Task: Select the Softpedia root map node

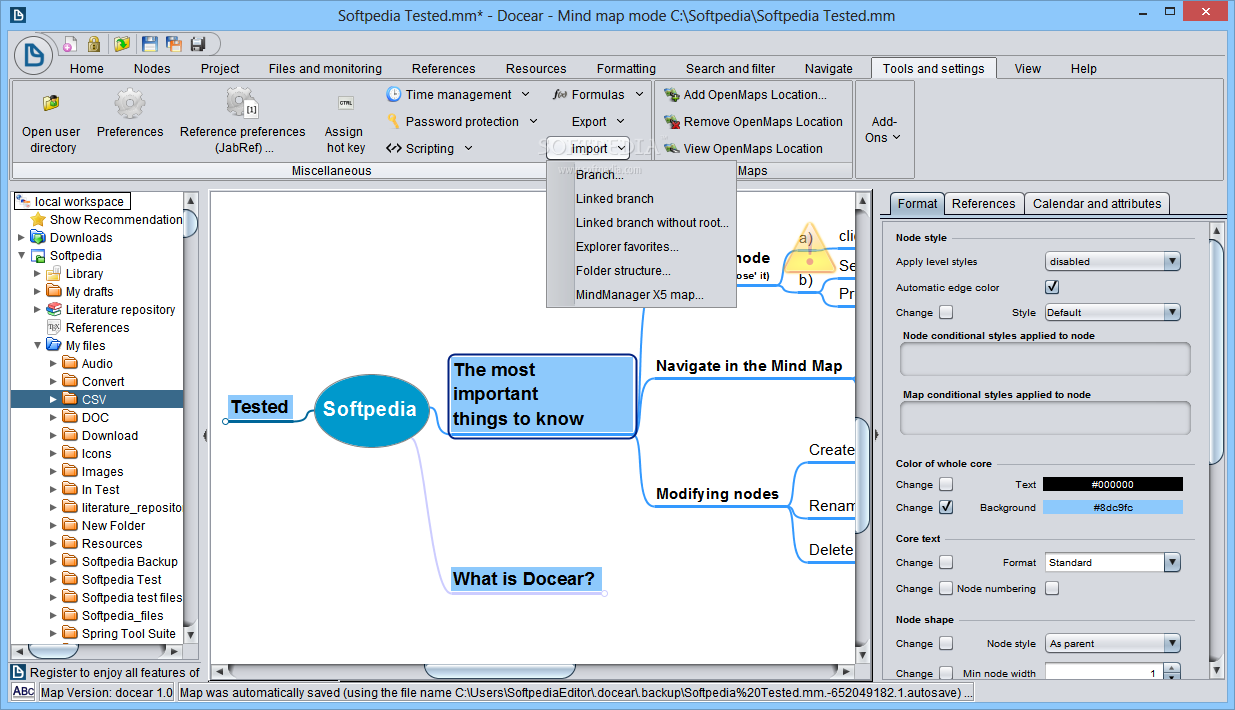Action: 370,410
